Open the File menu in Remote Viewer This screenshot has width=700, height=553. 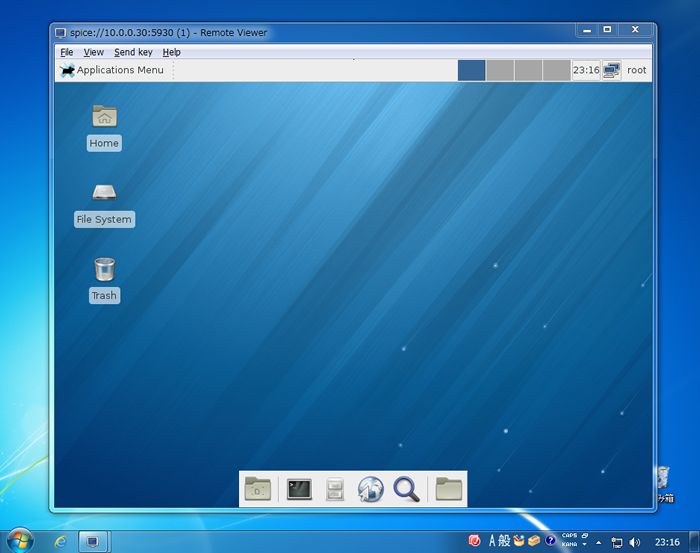point(67,52)
